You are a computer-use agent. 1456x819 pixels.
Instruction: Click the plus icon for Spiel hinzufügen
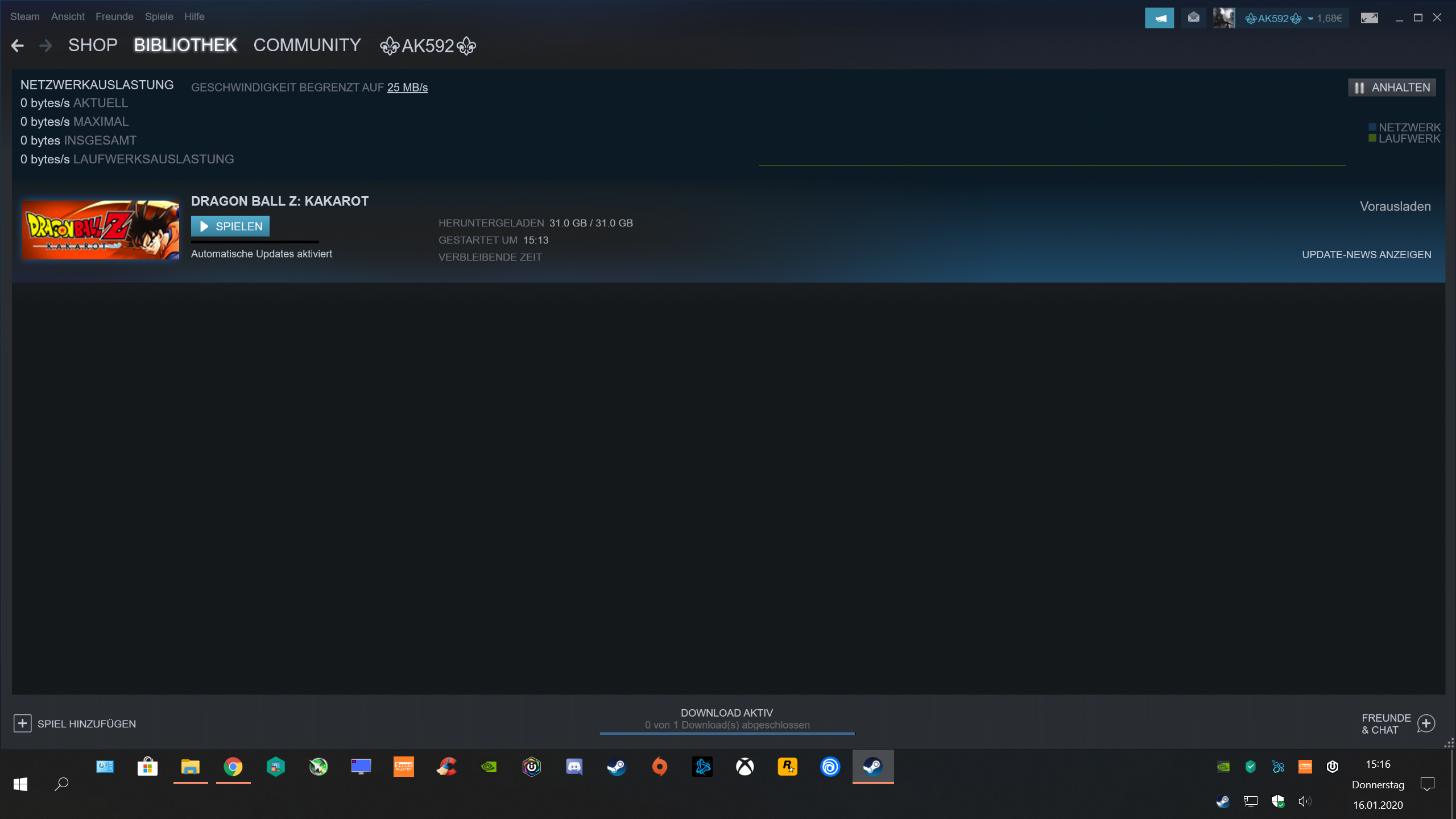coord(22,723)
